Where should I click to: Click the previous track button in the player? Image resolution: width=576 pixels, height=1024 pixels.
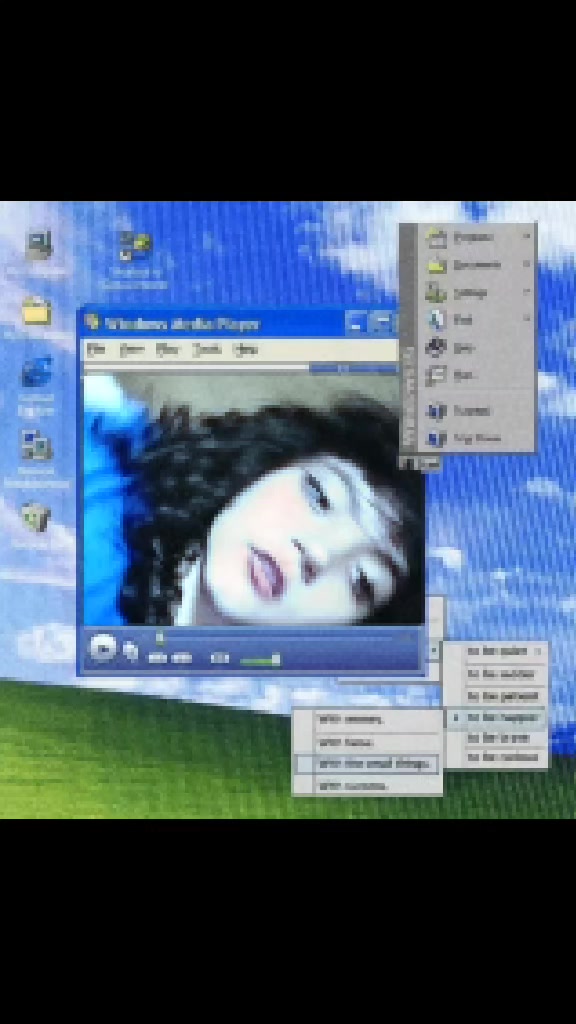tap(157, 658)
